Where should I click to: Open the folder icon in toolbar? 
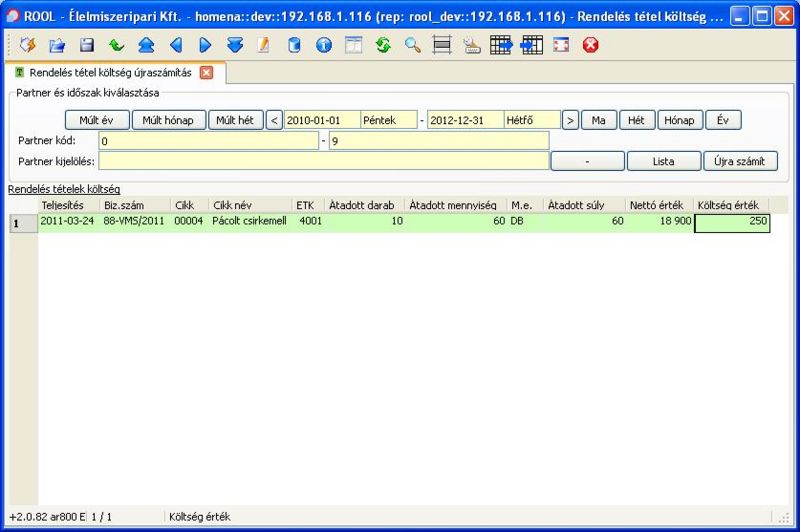(57, 45)
